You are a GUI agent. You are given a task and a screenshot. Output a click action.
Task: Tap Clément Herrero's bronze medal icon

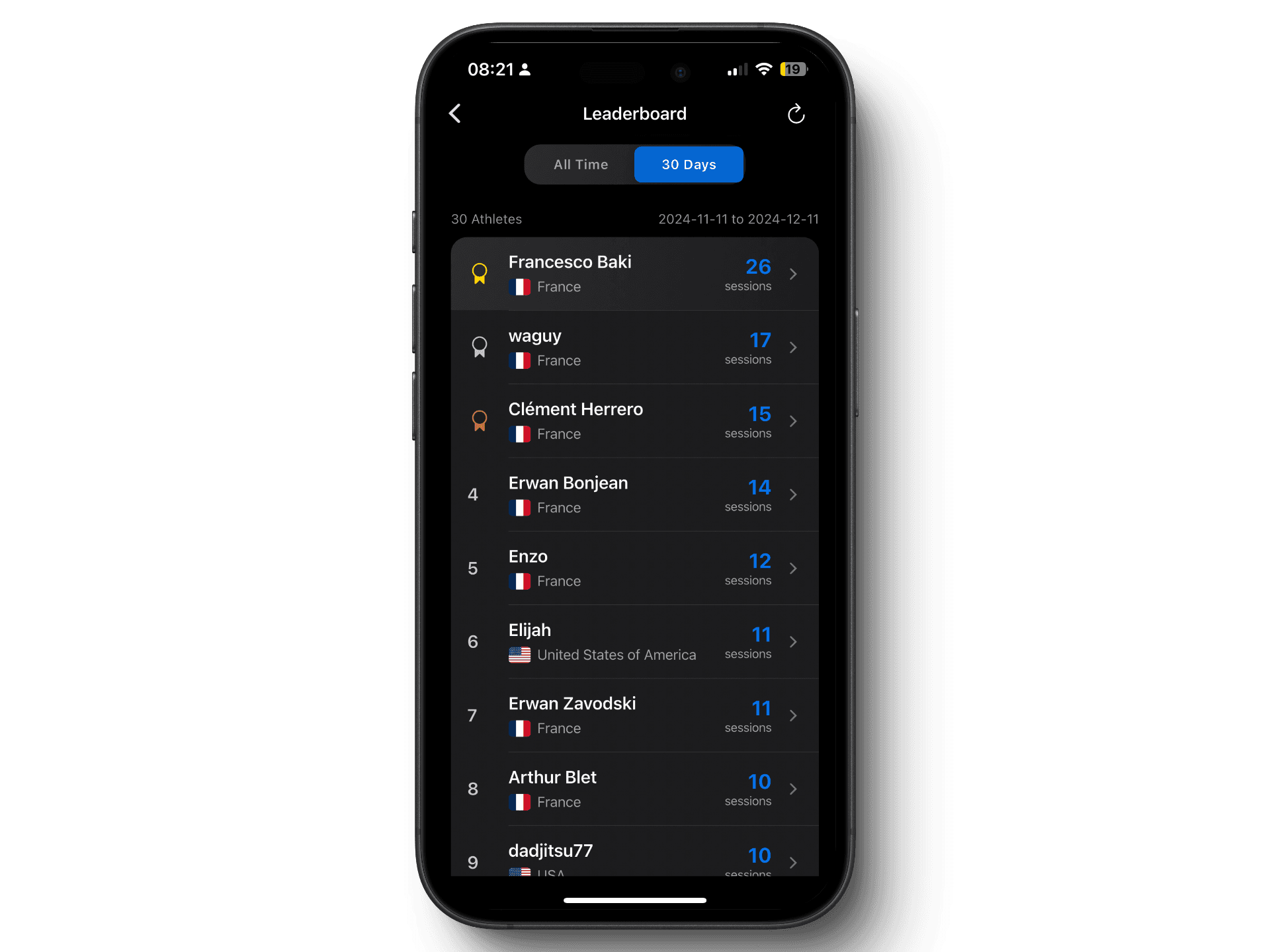coord(478,420)
